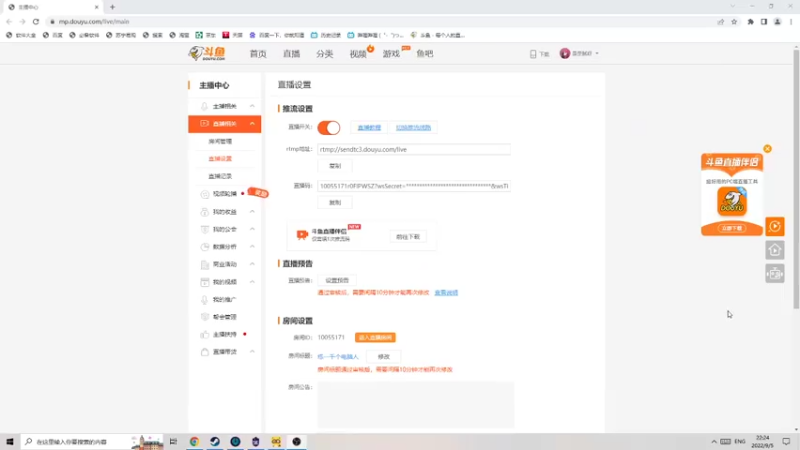This screenshot has height=450, width=800.
Task: Click the 主播扶持 thumbs-up icon
Action: coord(205,335)
